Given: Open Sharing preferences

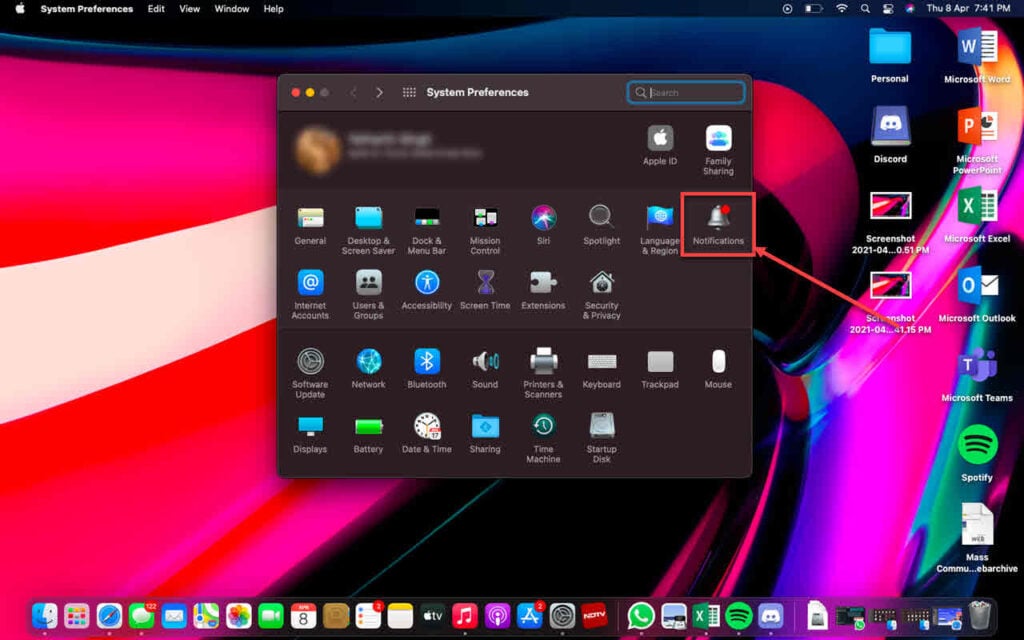Looking at the screenshot, I should coord(485,434).
